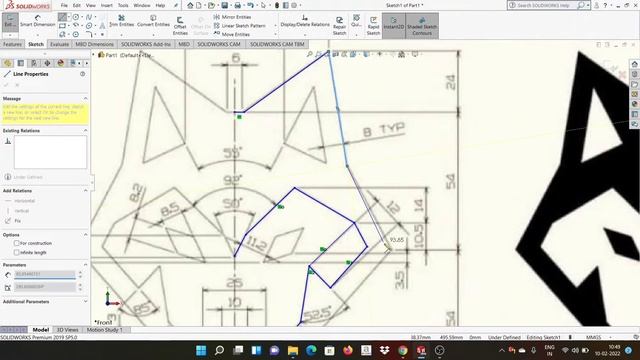Toggle Shaded Sketch Contours
Screen dimensions: 640x360
422,26
